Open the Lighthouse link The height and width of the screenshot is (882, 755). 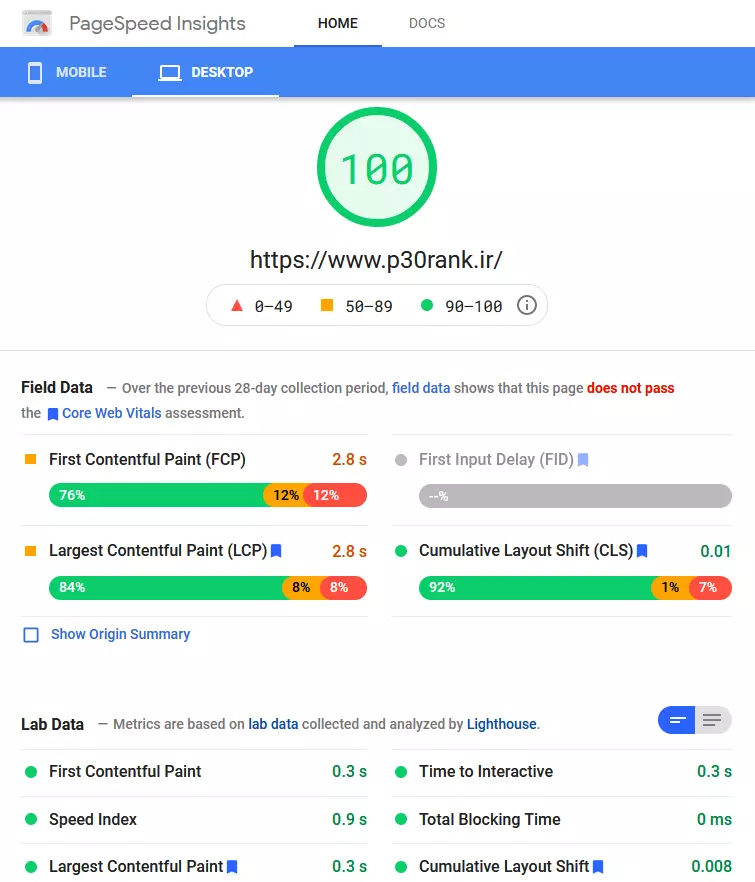click(501, 724)
